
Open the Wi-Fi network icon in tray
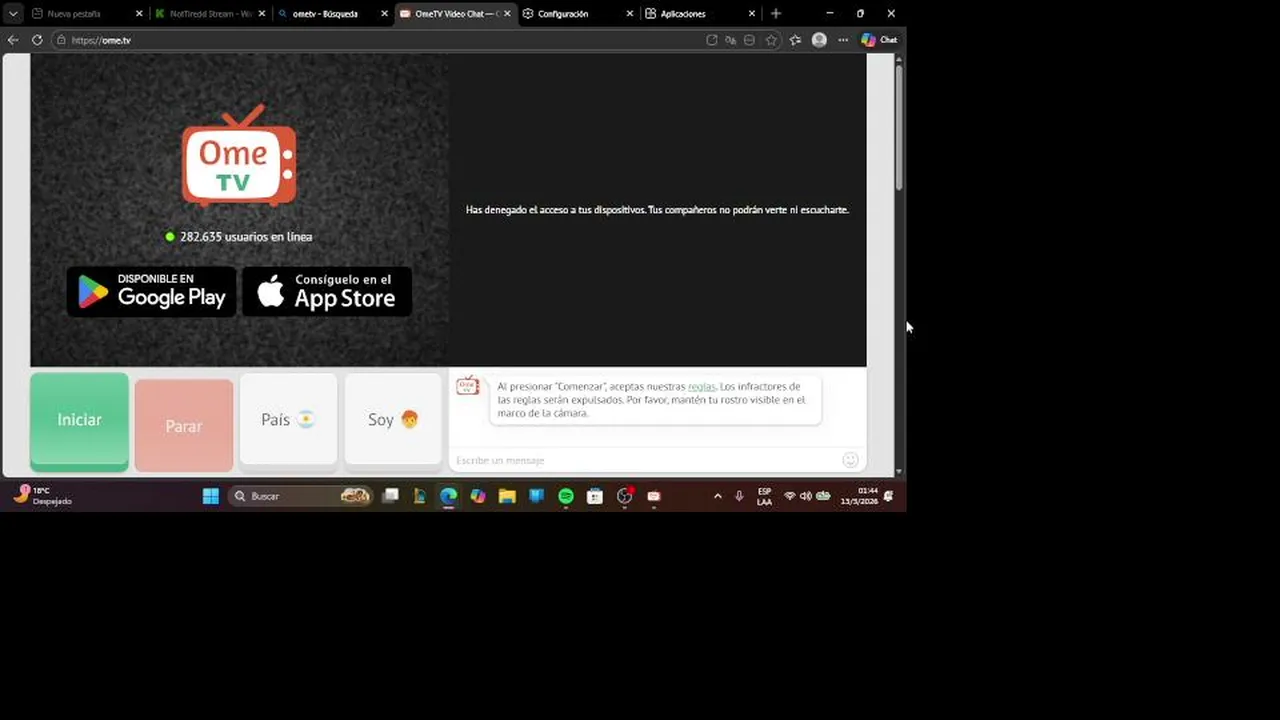point(790,496)
